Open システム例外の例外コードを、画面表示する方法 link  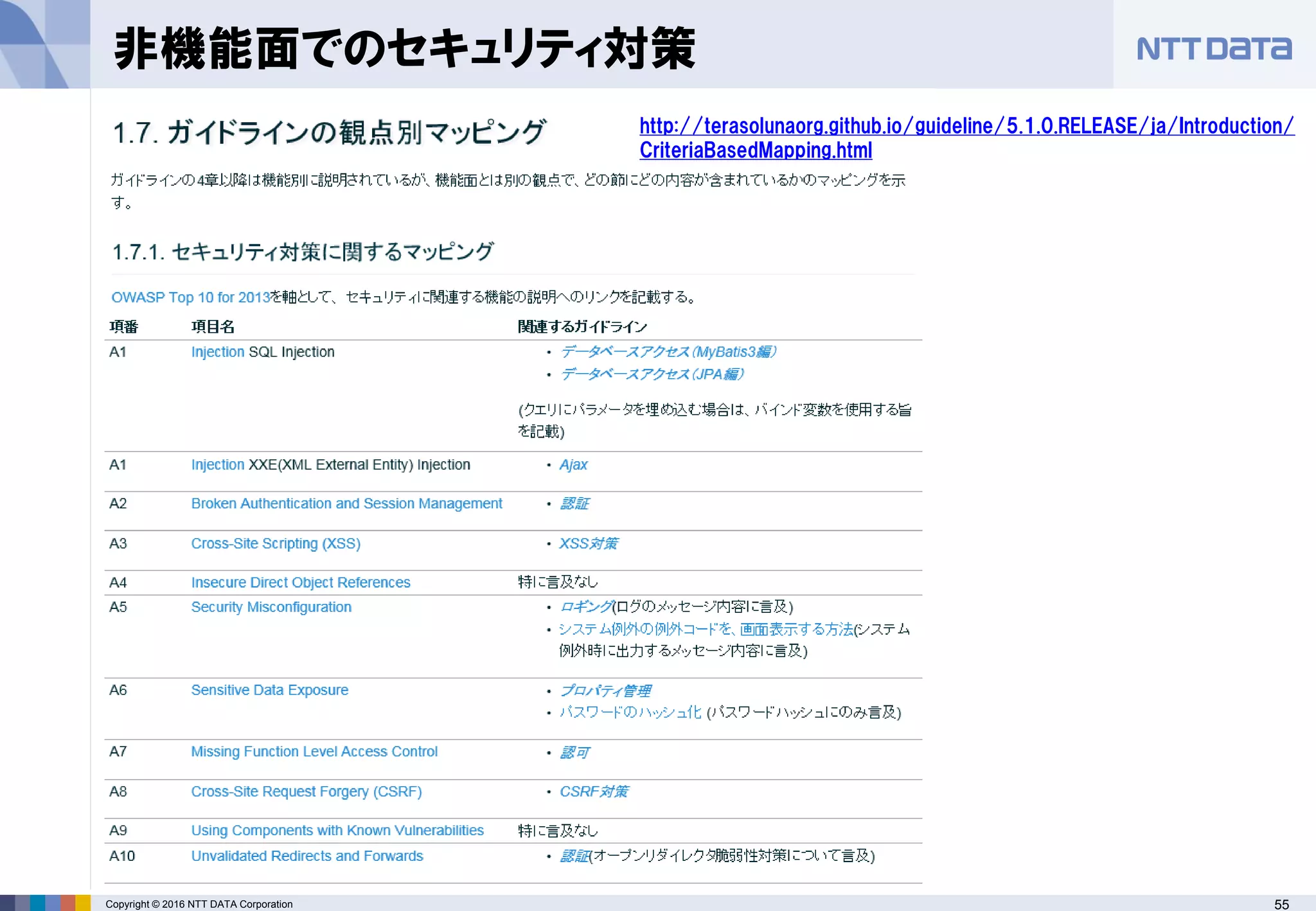pos(706,629)
